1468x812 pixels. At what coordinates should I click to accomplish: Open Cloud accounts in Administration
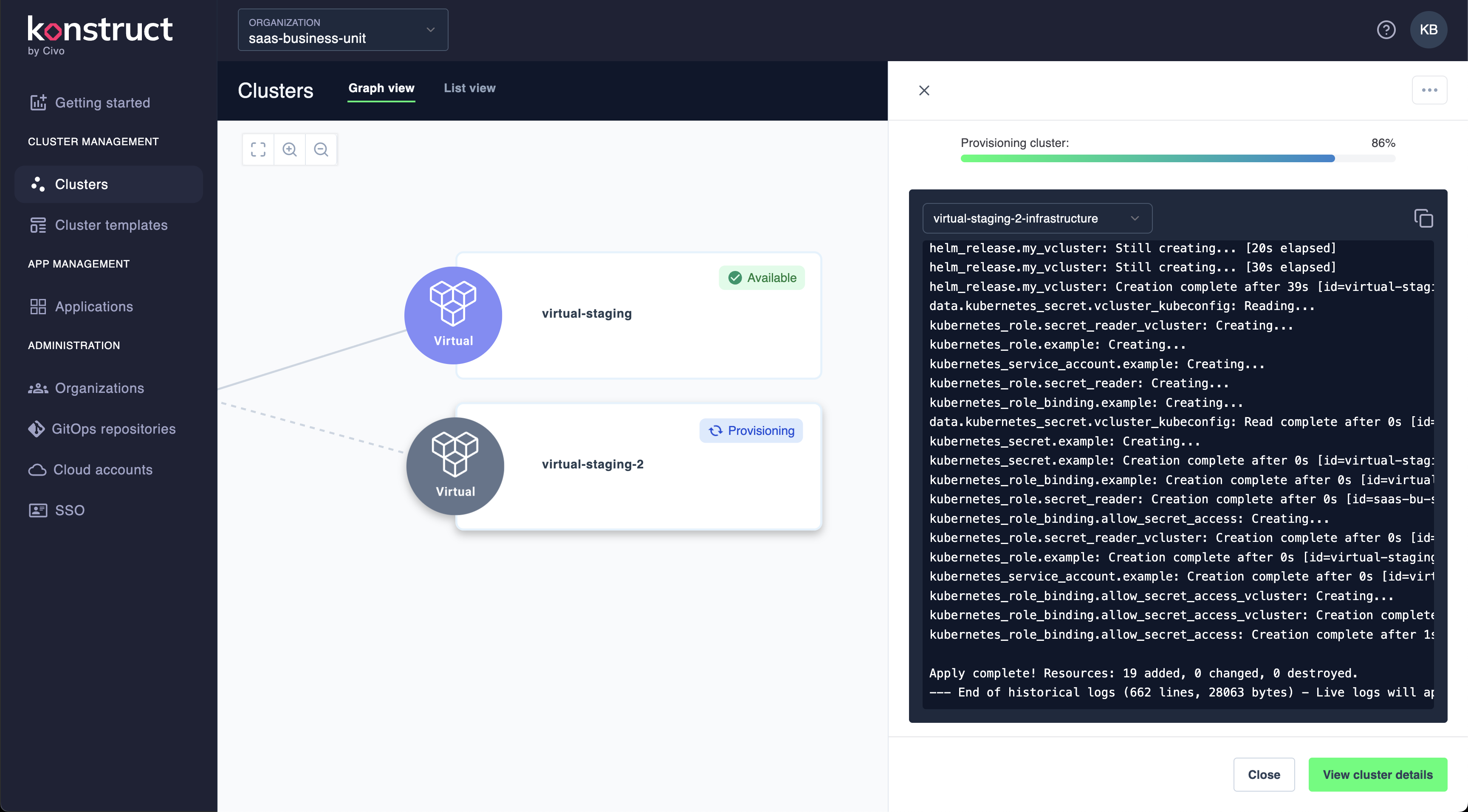point(103,470)
